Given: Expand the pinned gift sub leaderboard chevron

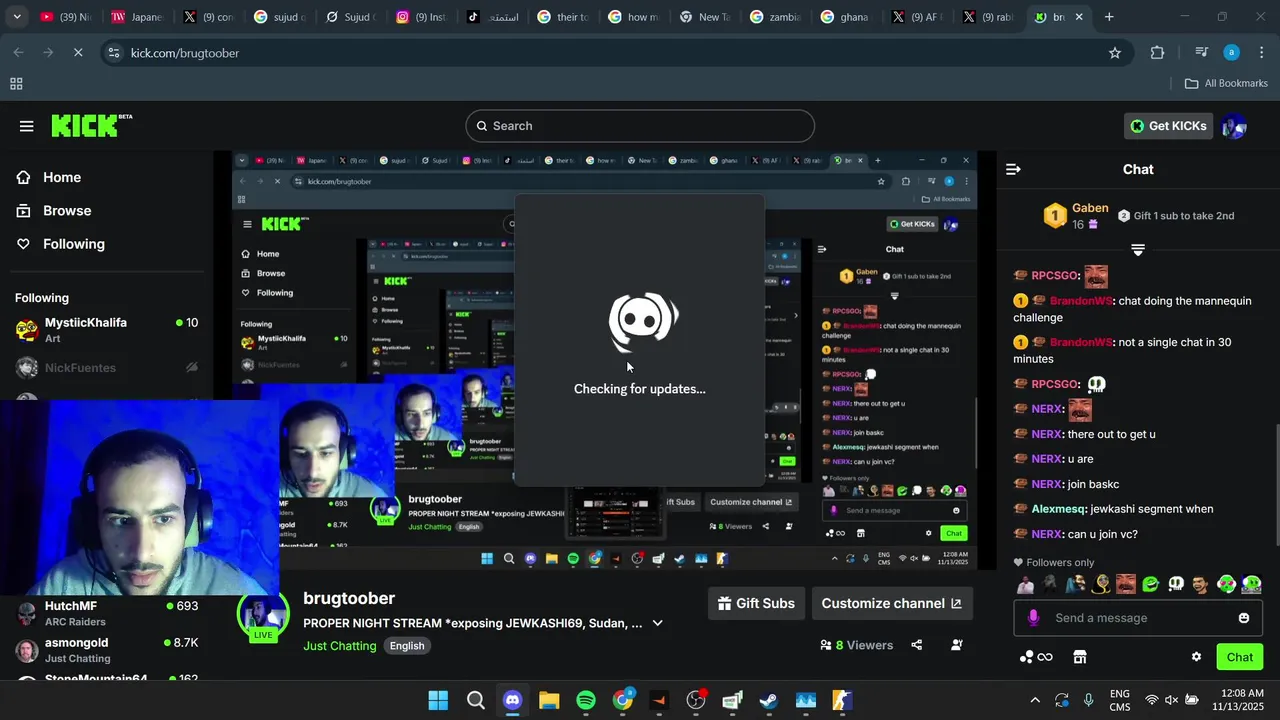Looking at the screenshot, I should (x=1138, y=249).
